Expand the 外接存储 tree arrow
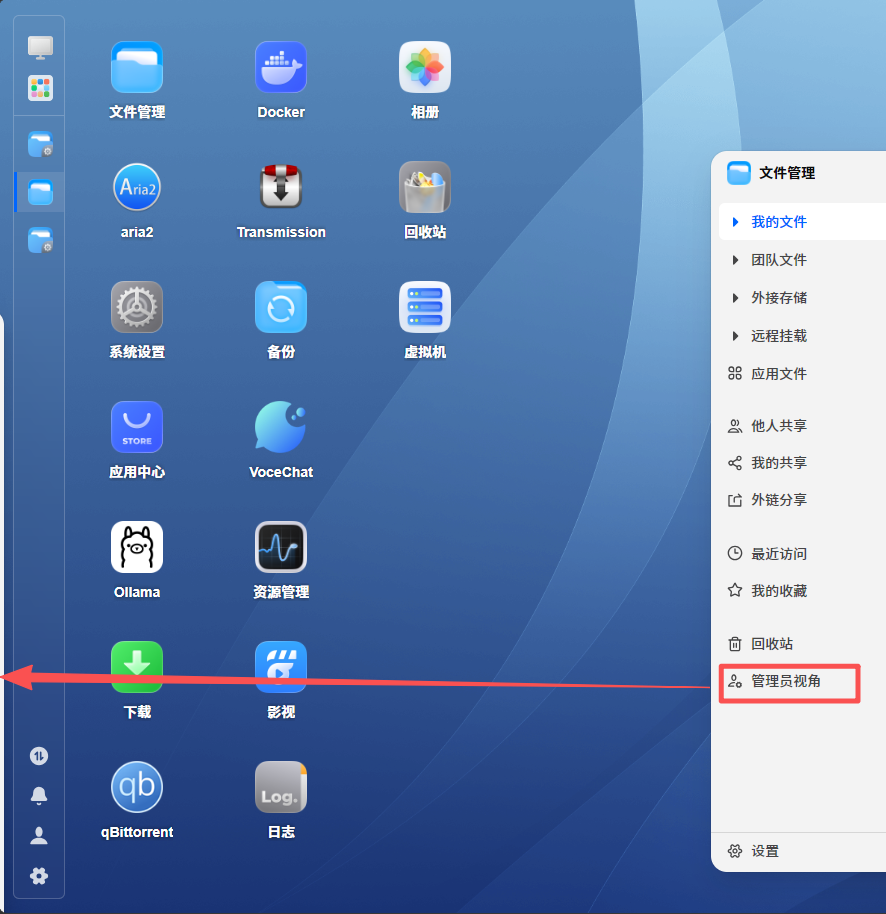The image size is (886, 914). 735,298
